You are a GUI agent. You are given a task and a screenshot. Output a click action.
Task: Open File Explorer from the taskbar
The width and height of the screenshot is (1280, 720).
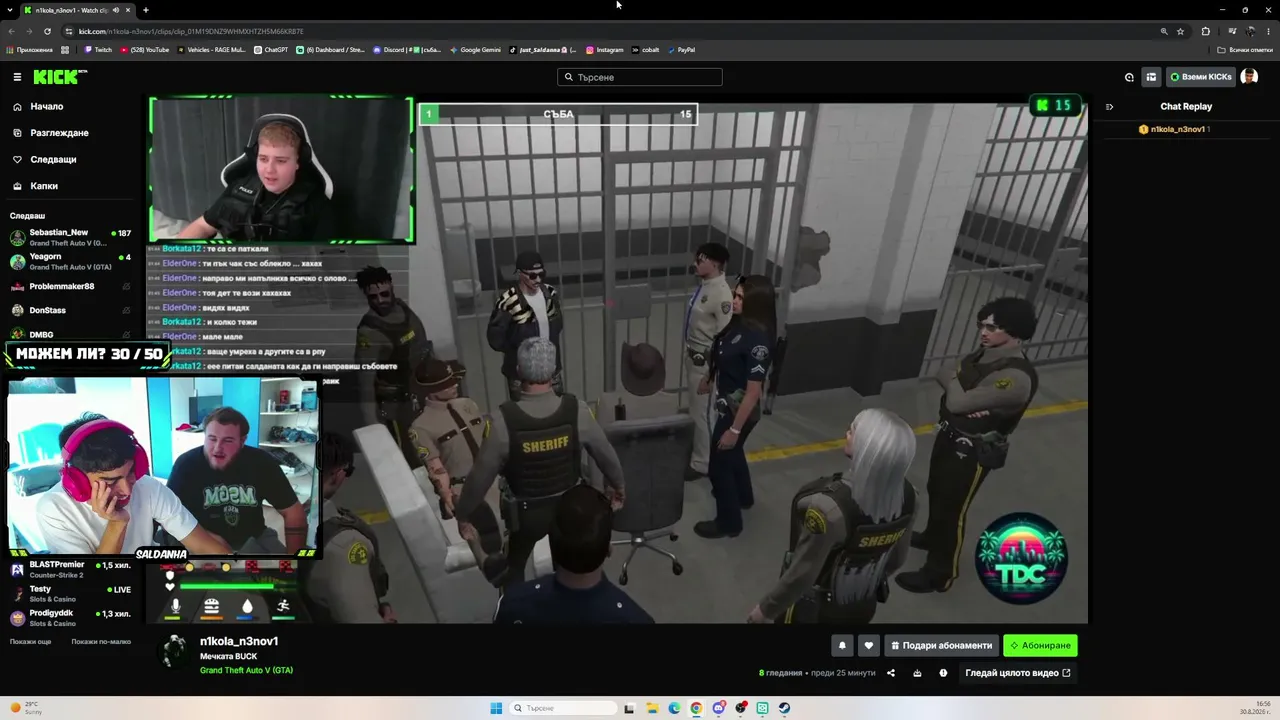(x=651, y=709)
